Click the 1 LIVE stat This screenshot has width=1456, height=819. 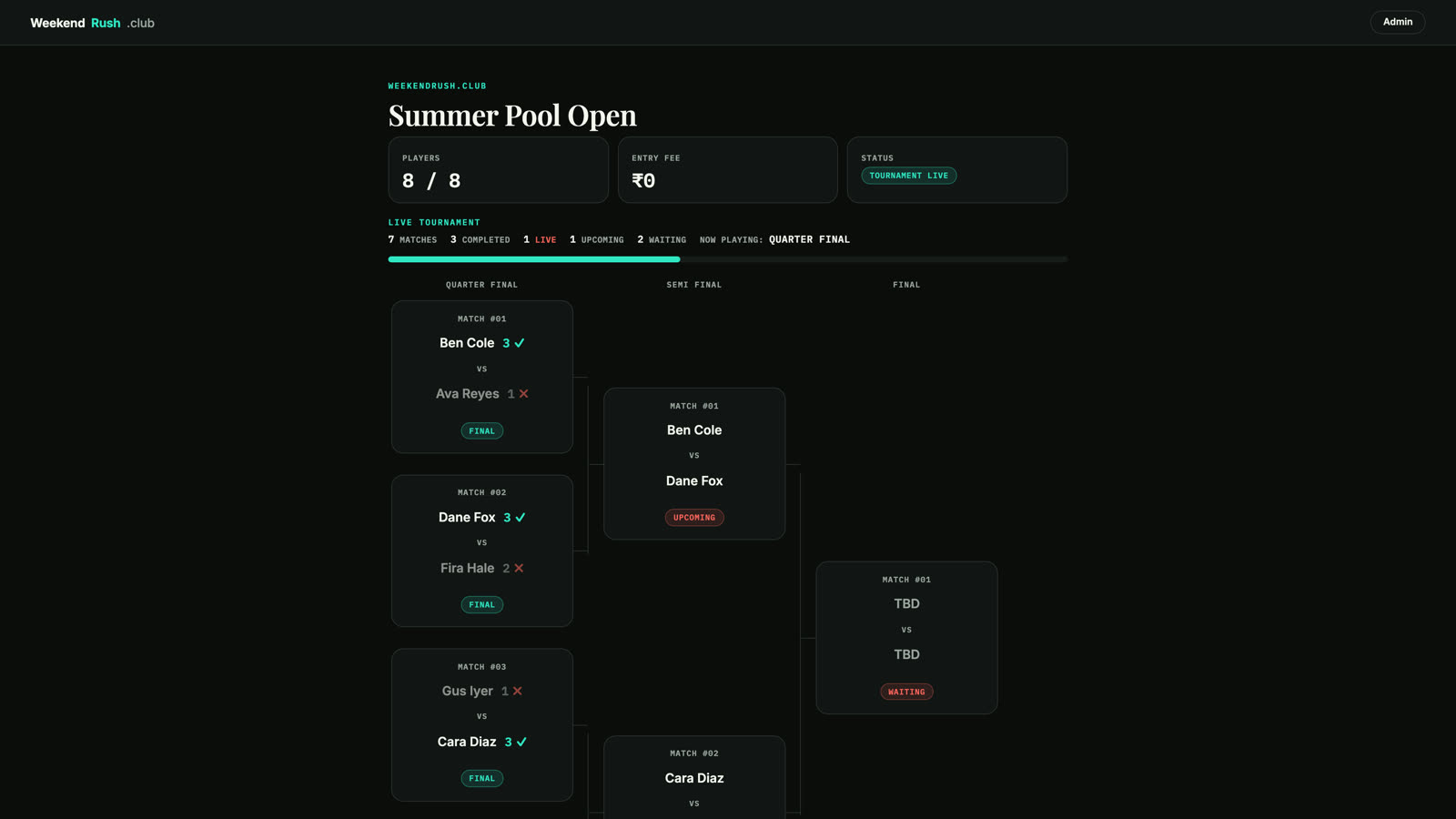(540, 240)
